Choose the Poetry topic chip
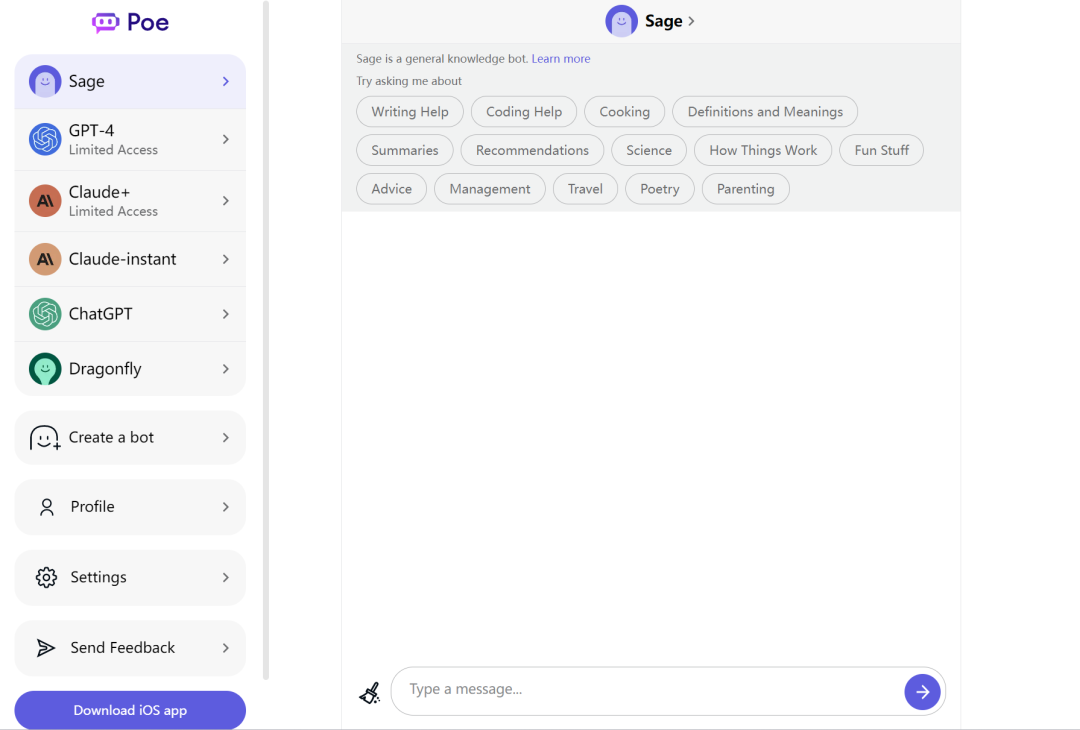 point(659,189)
